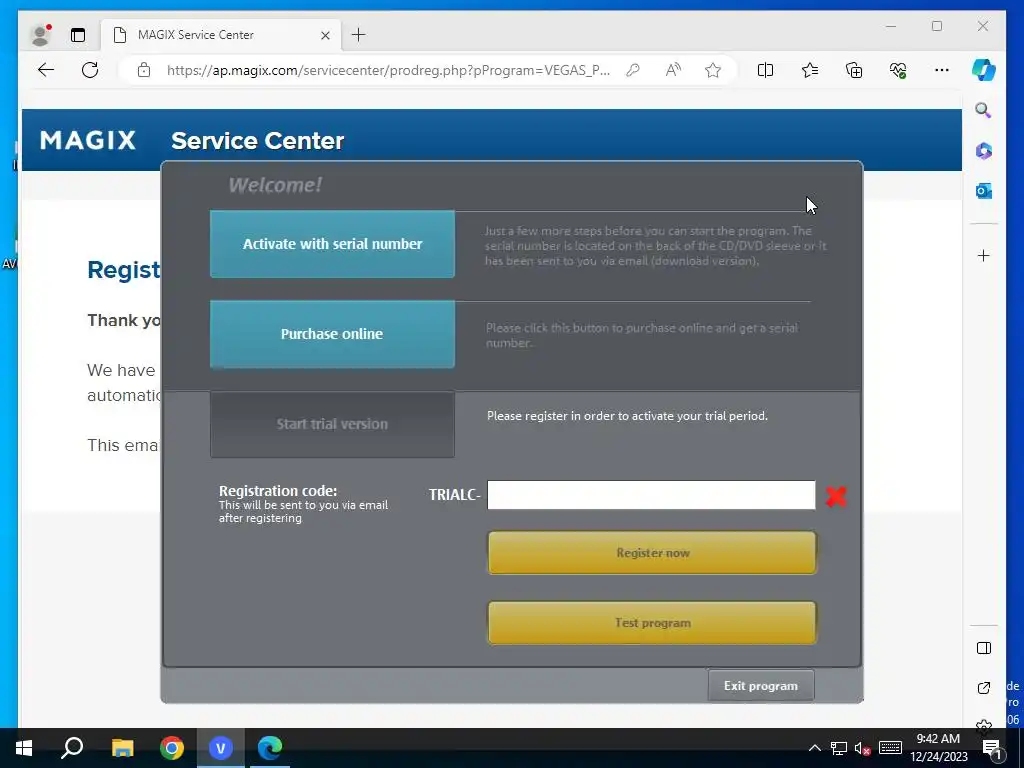Open Edge Settings and more menu

(x=942, y=70)
